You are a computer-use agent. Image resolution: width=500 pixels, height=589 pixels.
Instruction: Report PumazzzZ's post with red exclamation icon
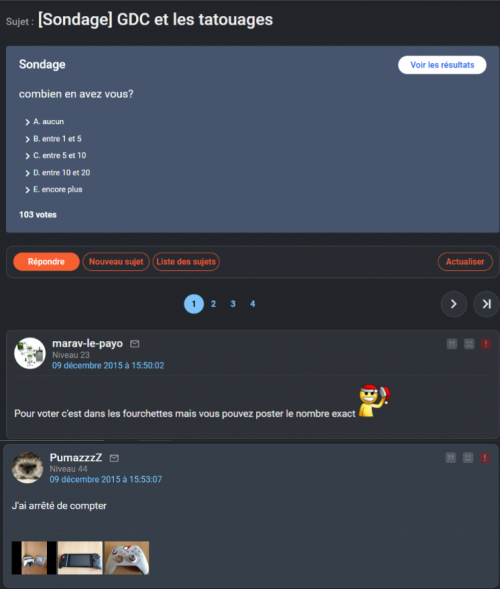[x=485, y=458]
